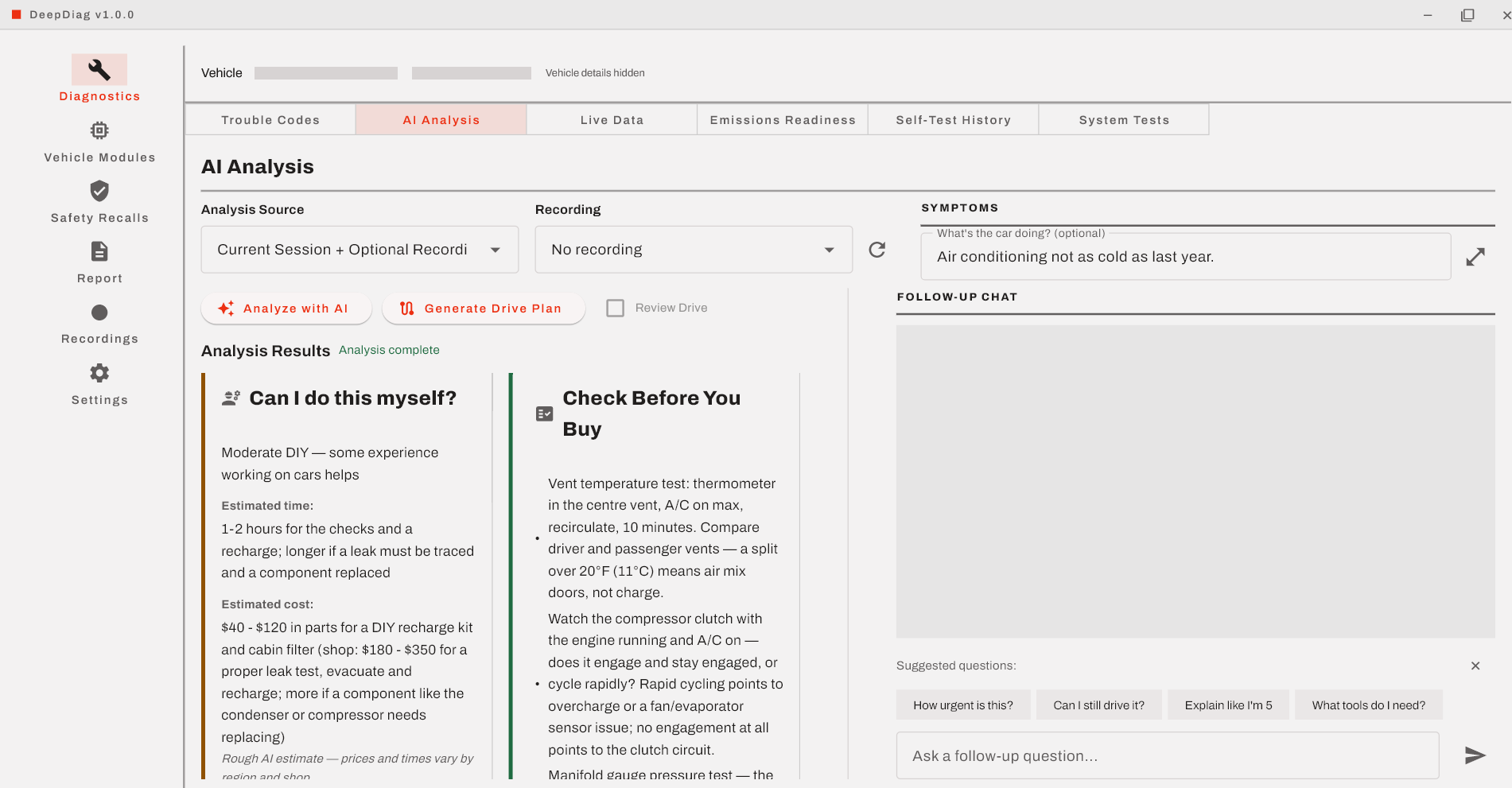This screenshot has width=1512, height=788.
Task: Click Generate Drive Plan button
Action: pyautogui.click(x=484, y=309)
